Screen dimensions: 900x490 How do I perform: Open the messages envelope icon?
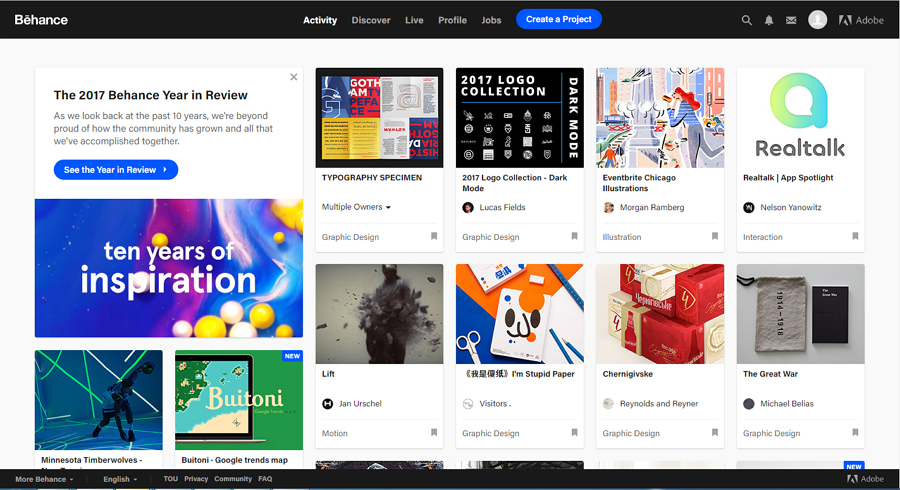(791, 20)
